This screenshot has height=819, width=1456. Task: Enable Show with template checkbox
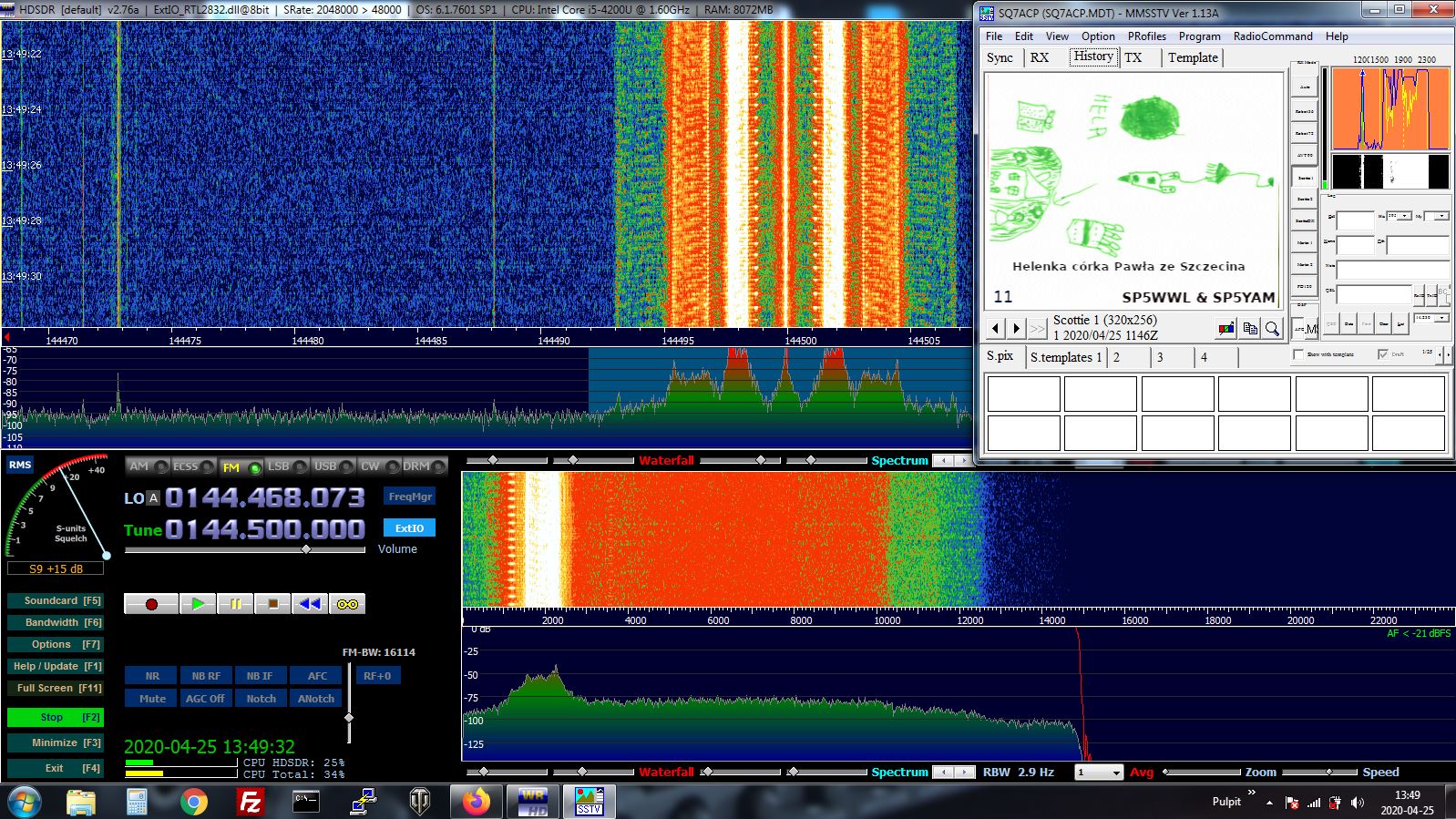click(x=1298, y=353)
